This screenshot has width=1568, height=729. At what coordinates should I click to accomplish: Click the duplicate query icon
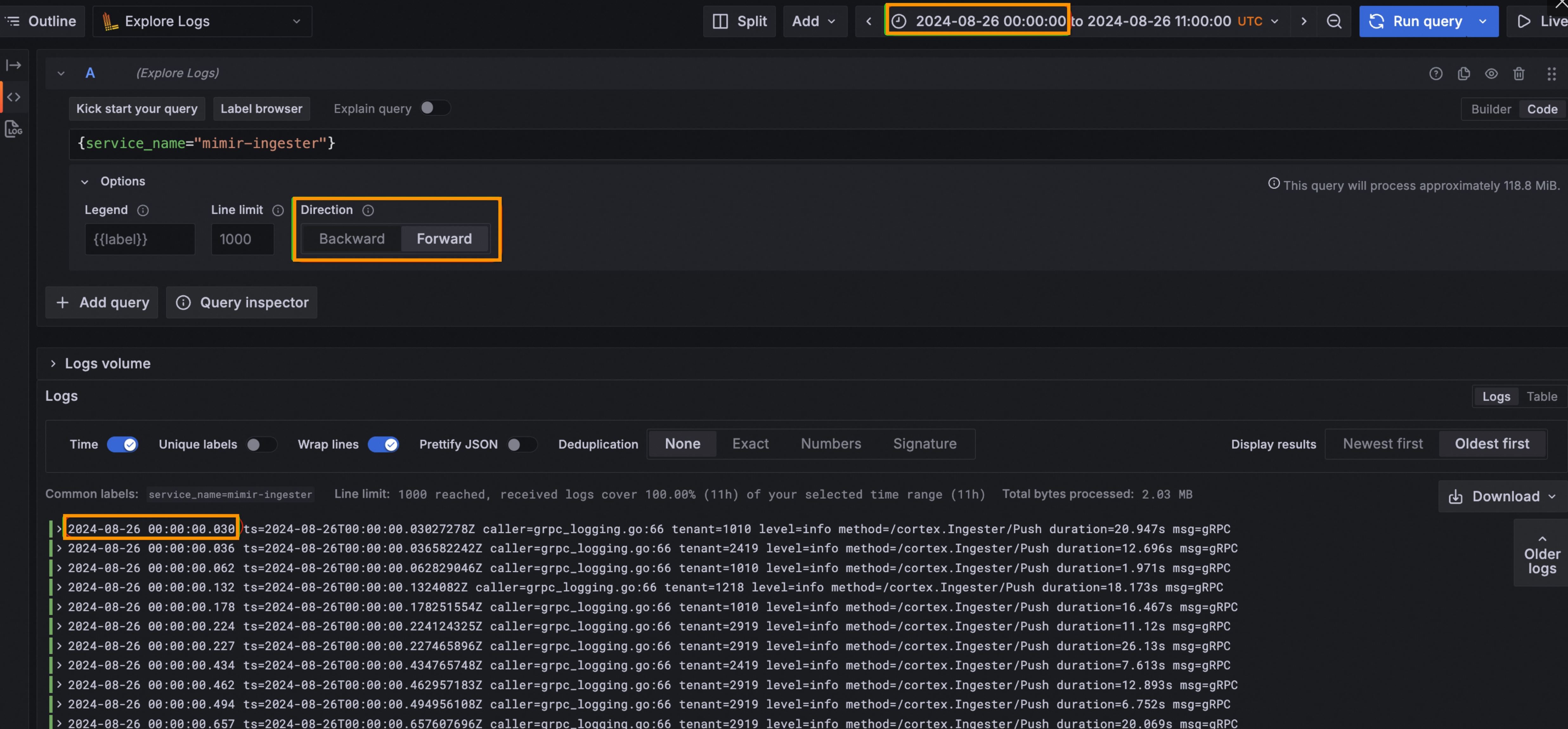1464,74
